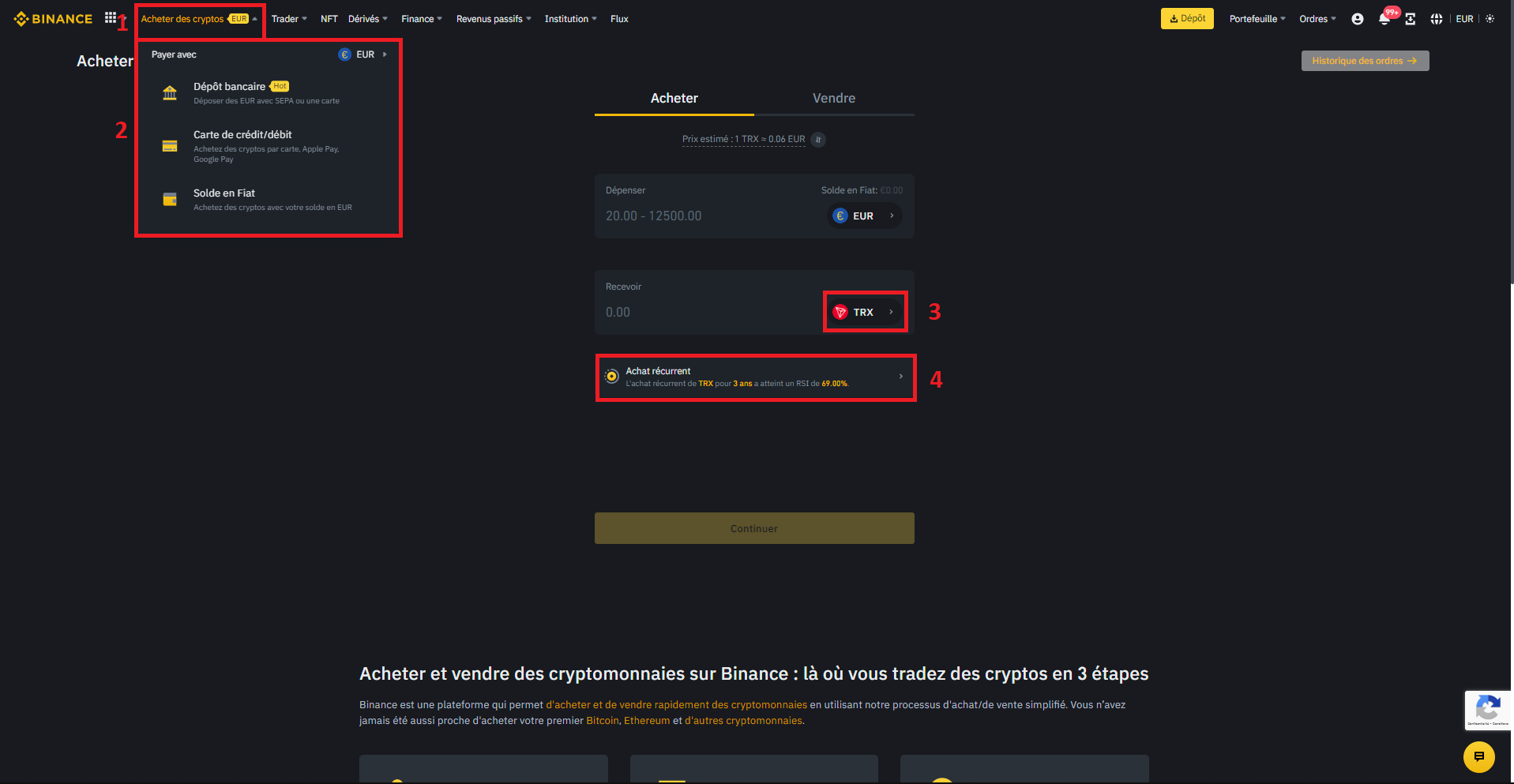1514x784 pixels.
Task: Expand the Finance menu
Action: pyautogui.click(x=422, y=19)
